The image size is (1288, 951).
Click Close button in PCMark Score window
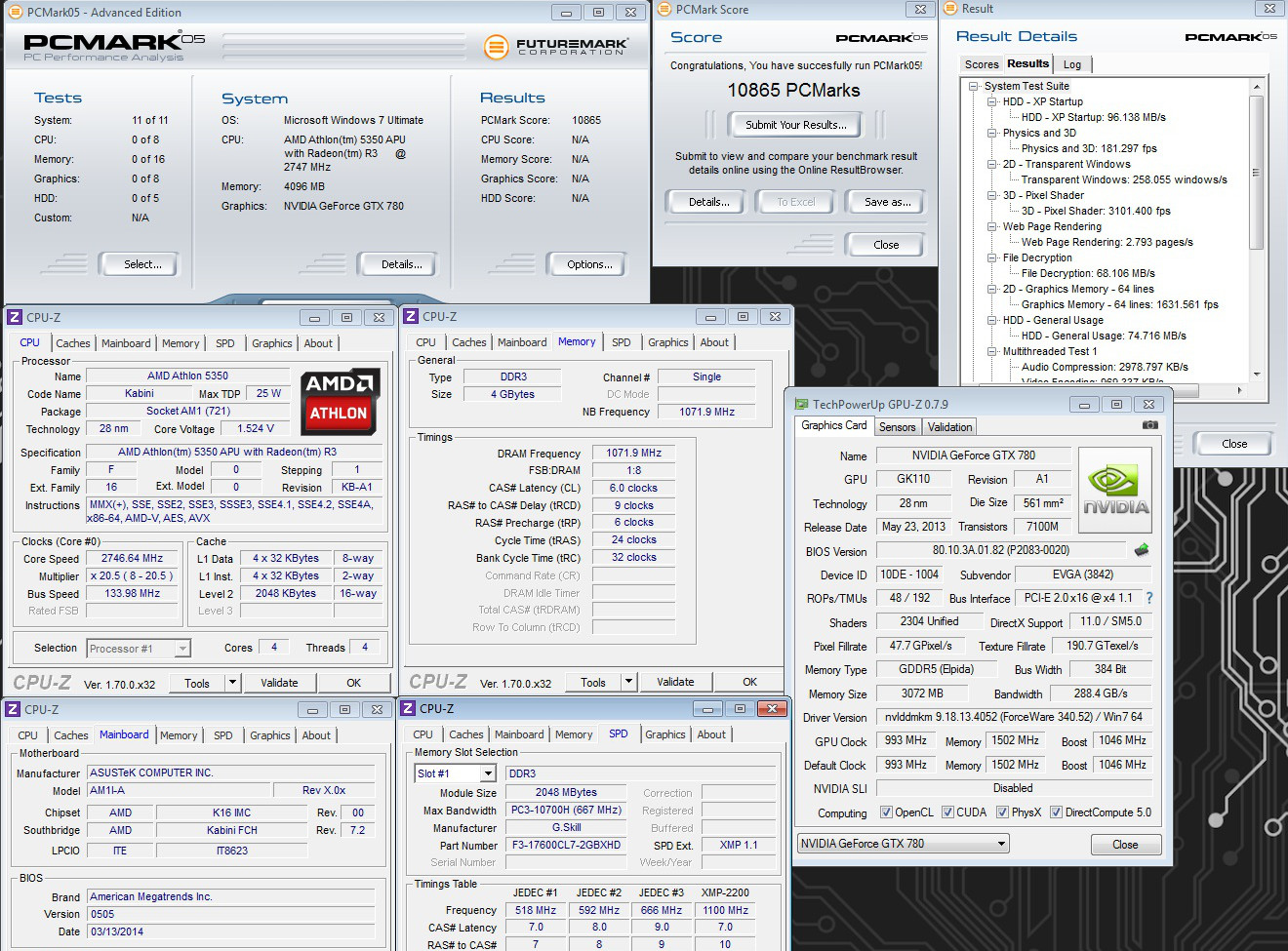click(886, 245)
